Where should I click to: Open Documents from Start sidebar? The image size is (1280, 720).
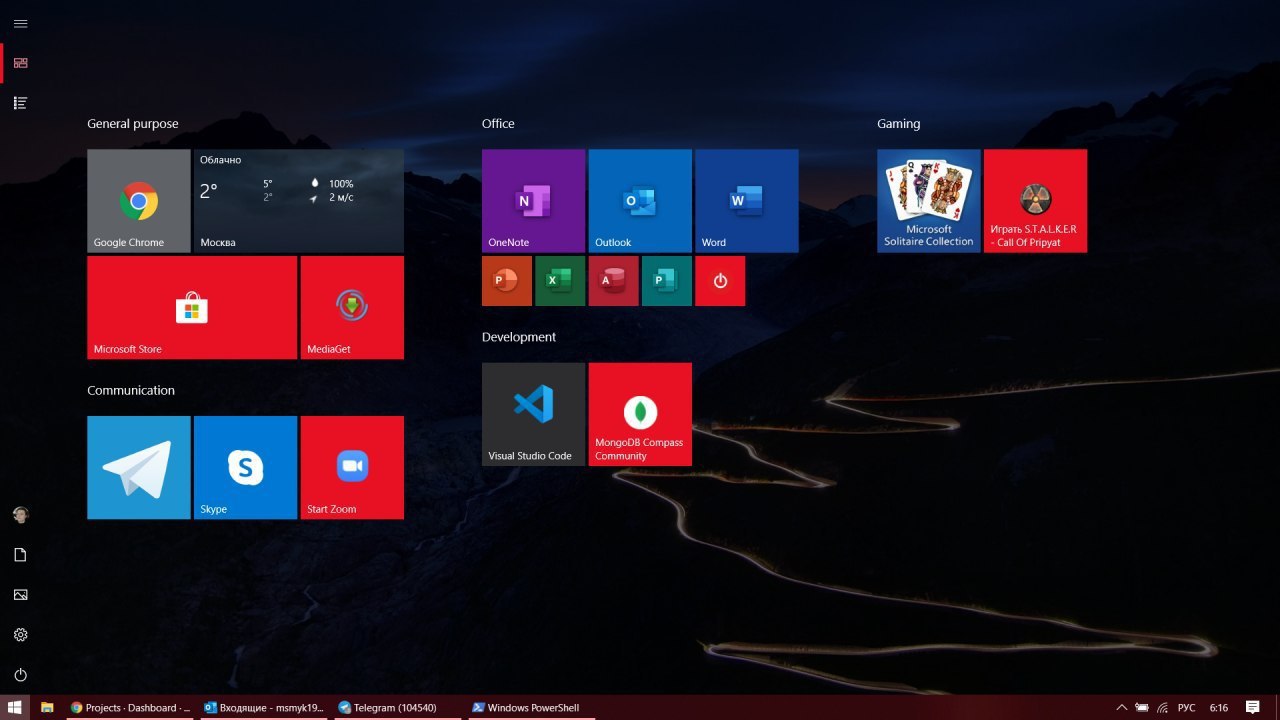(x=20, y=555)
